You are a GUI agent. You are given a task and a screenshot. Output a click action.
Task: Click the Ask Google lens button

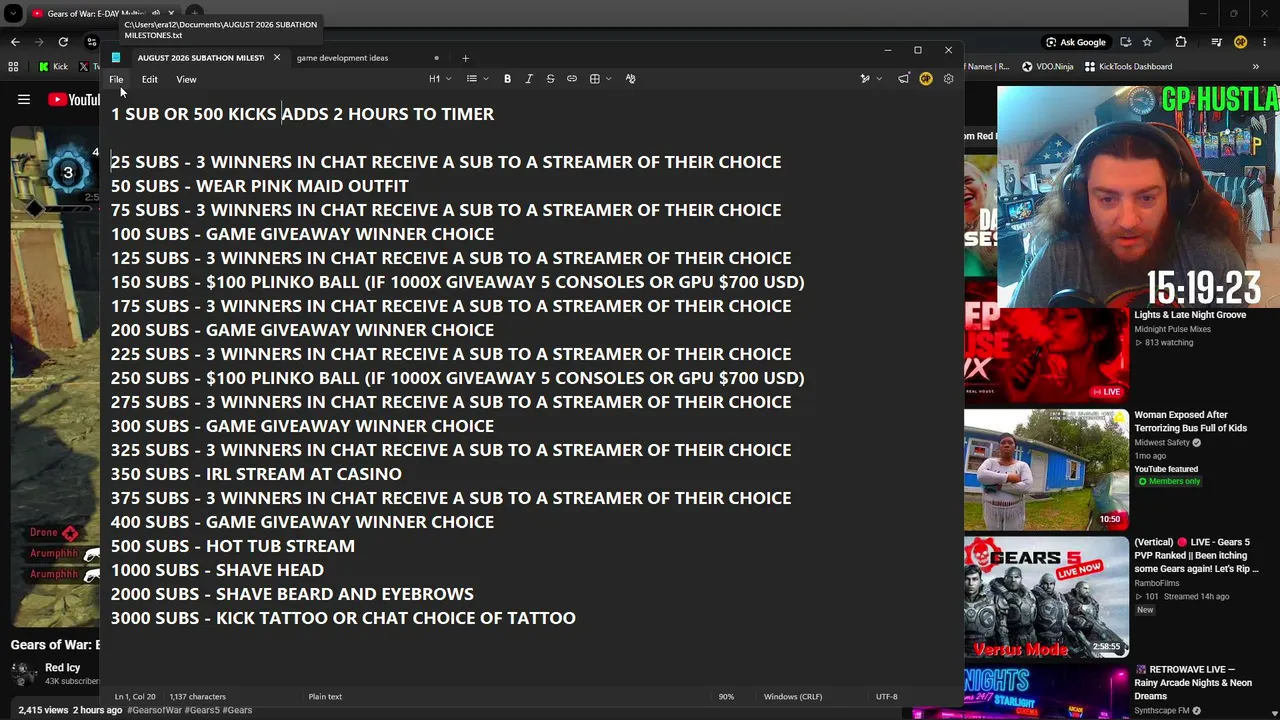tap(1076, 42)
